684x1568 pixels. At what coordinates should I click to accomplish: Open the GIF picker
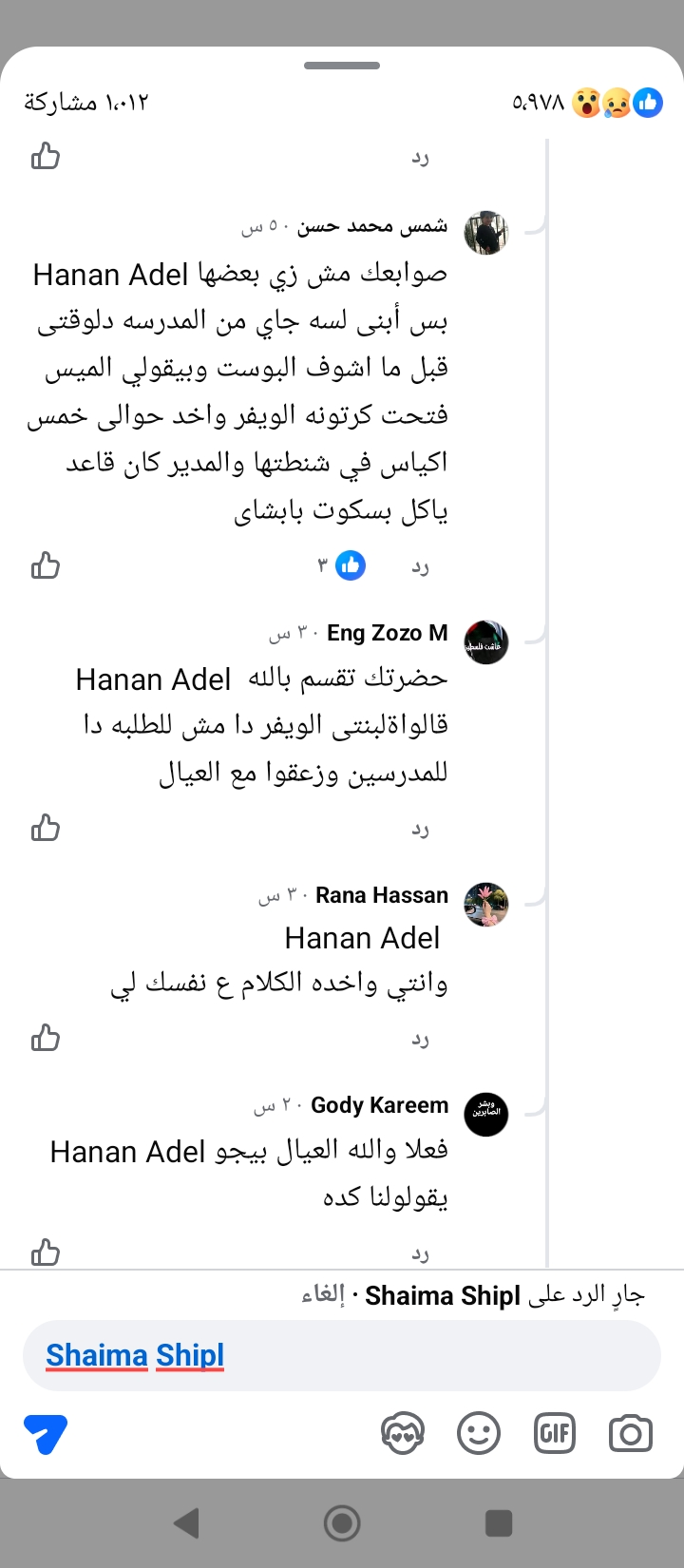555,1433
